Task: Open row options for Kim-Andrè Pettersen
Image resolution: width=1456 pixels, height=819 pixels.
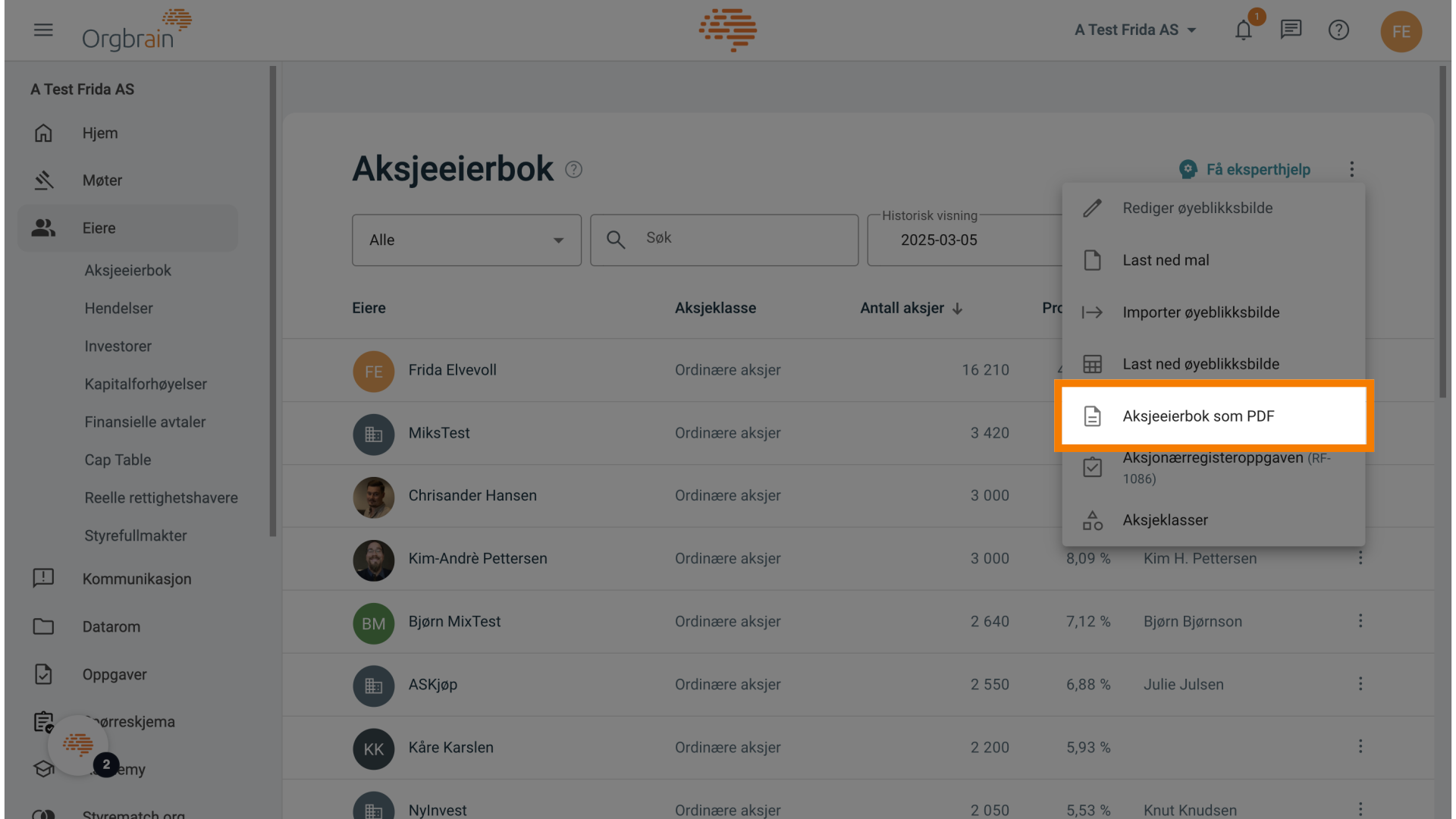Action: pos(1360,558)
